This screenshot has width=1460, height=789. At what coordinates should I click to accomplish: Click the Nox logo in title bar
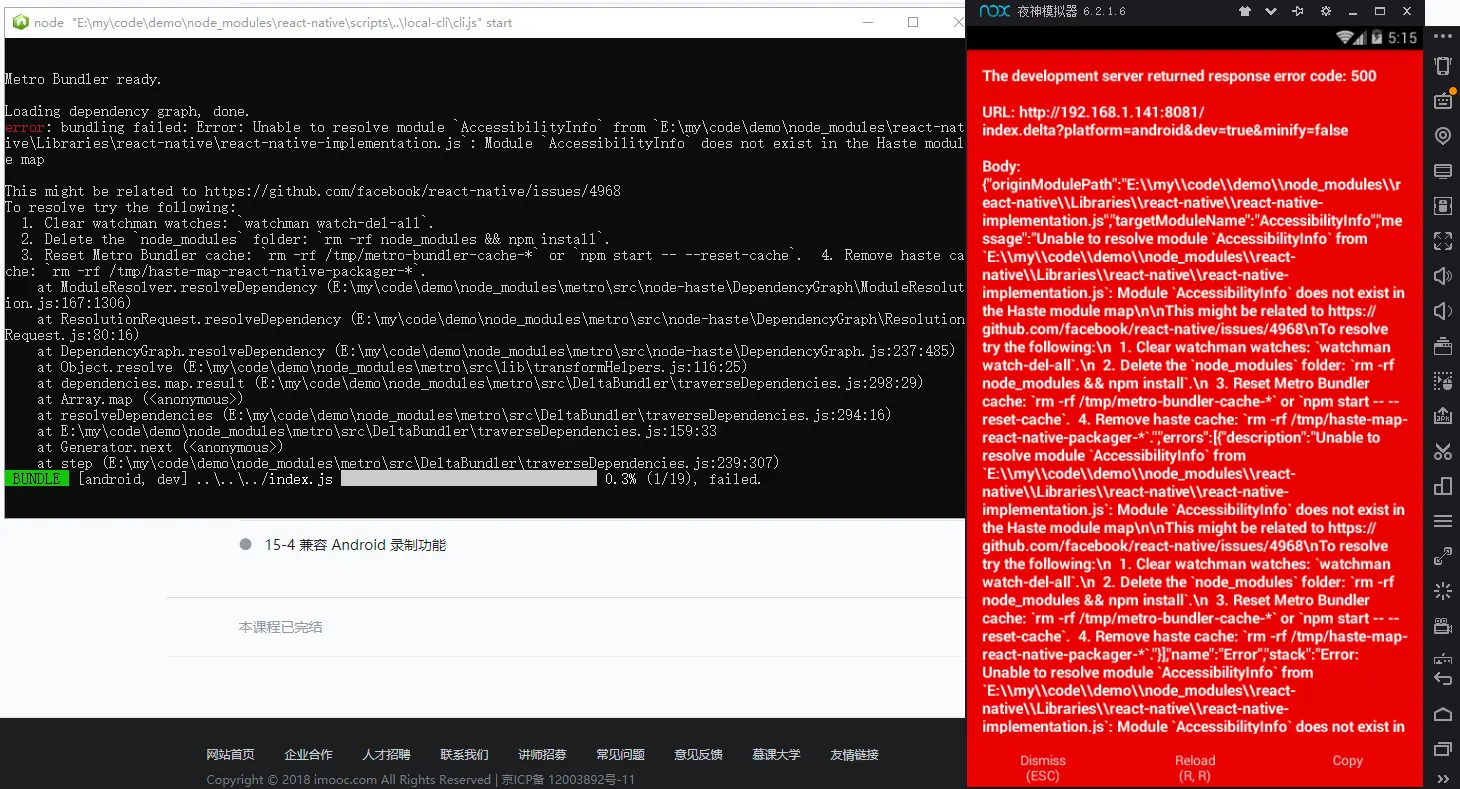[994, 11]
